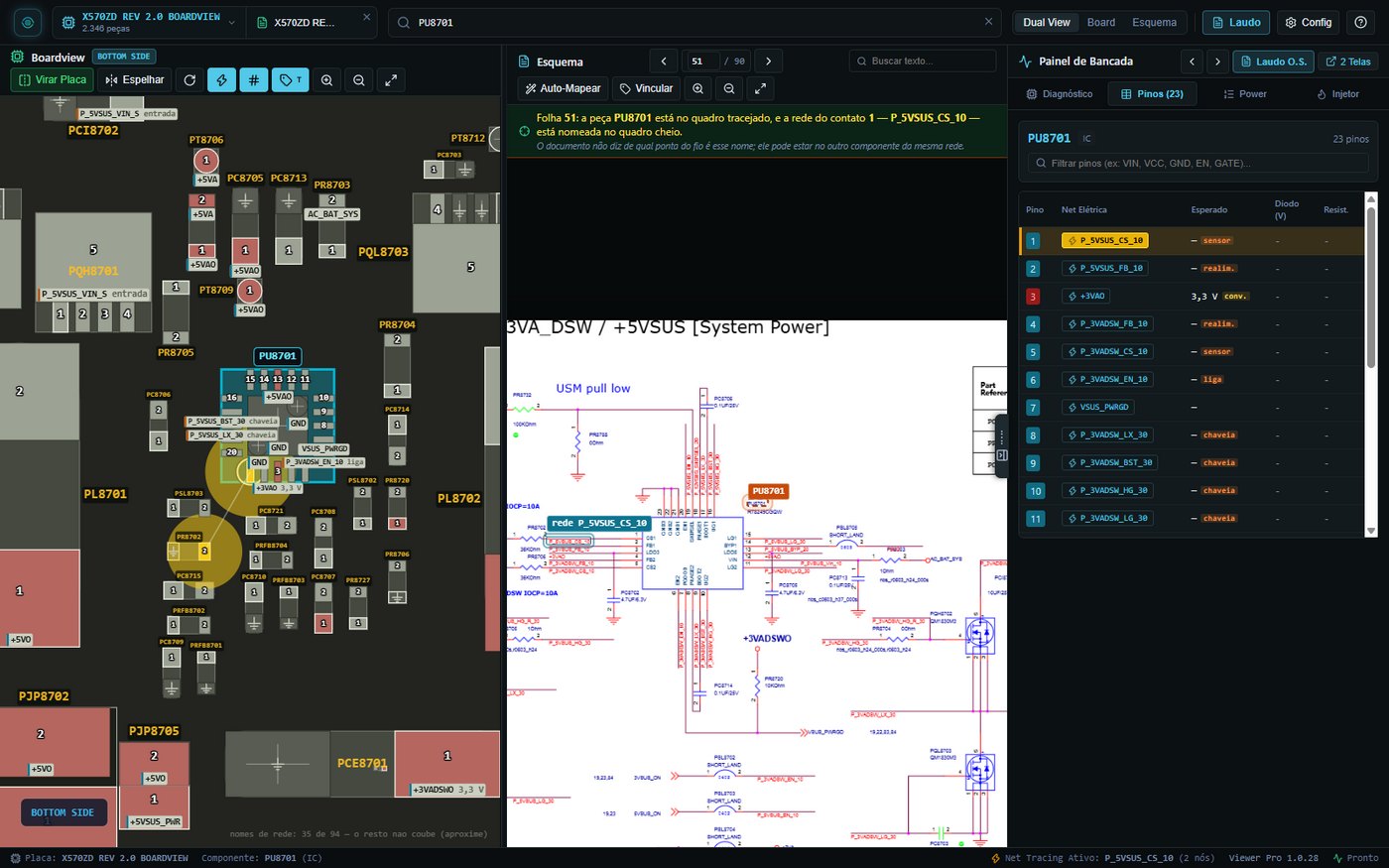
Task: Go to the next schematic page
Action: pyautogui.click(x=768, y=62)
